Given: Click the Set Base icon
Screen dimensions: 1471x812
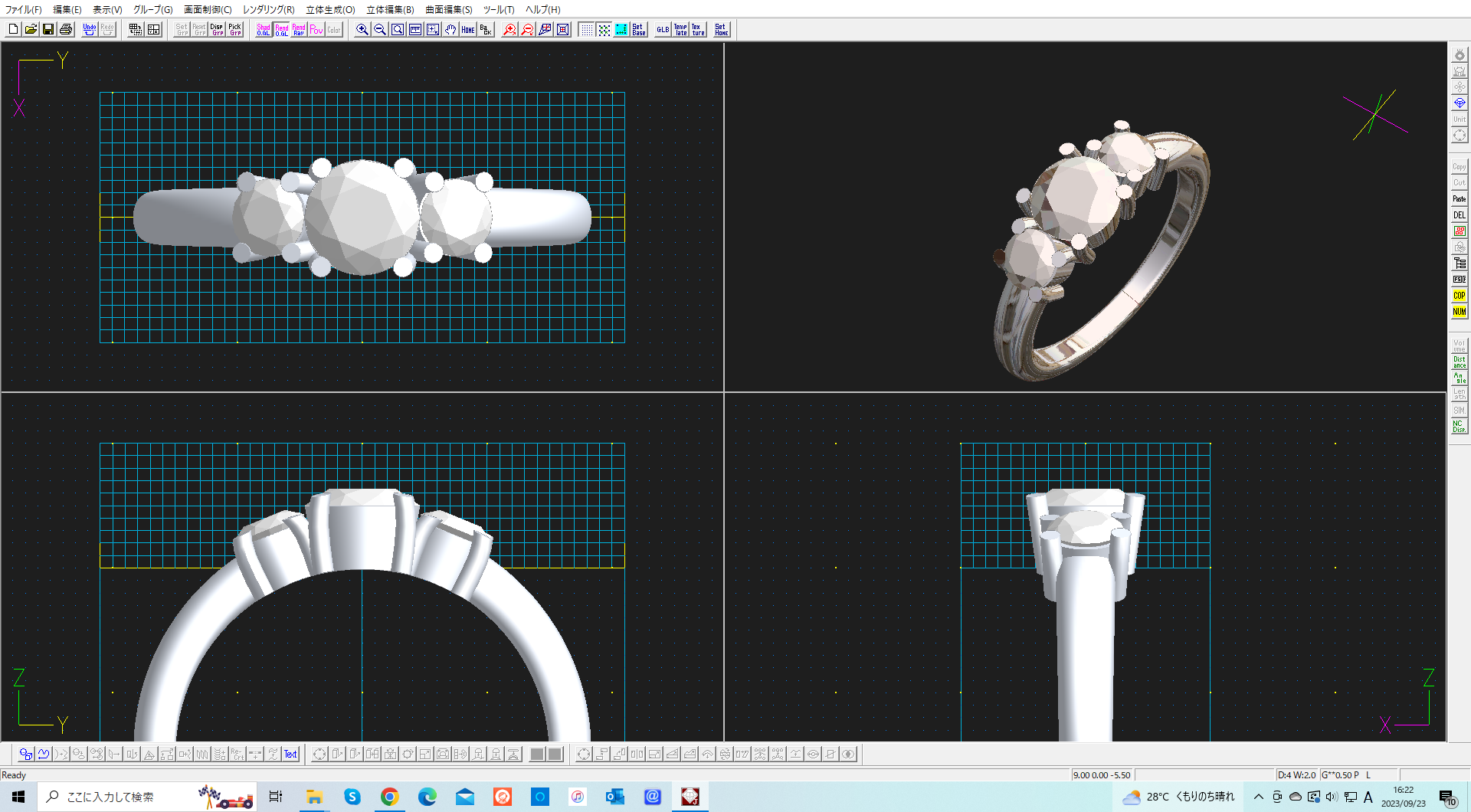Looking at the screenshot, I should tap(638, 29).
